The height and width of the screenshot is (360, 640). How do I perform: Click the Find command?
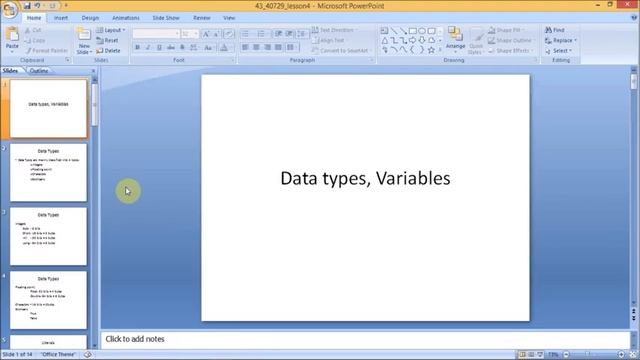(x=555, y=30)
